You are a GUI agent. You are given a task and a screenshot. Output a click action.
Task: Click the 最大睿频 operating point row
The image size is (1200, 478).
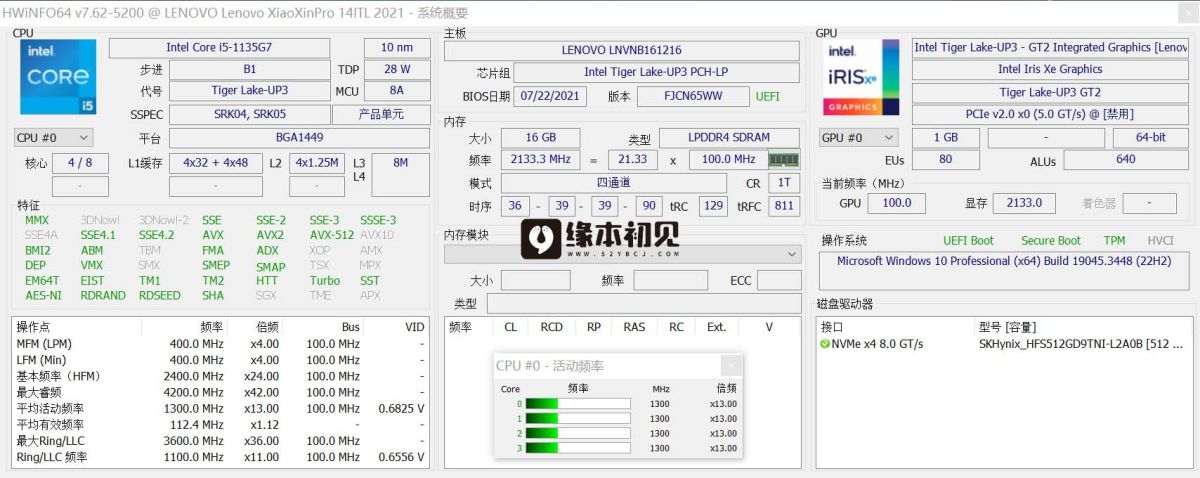tap(220, 392)
